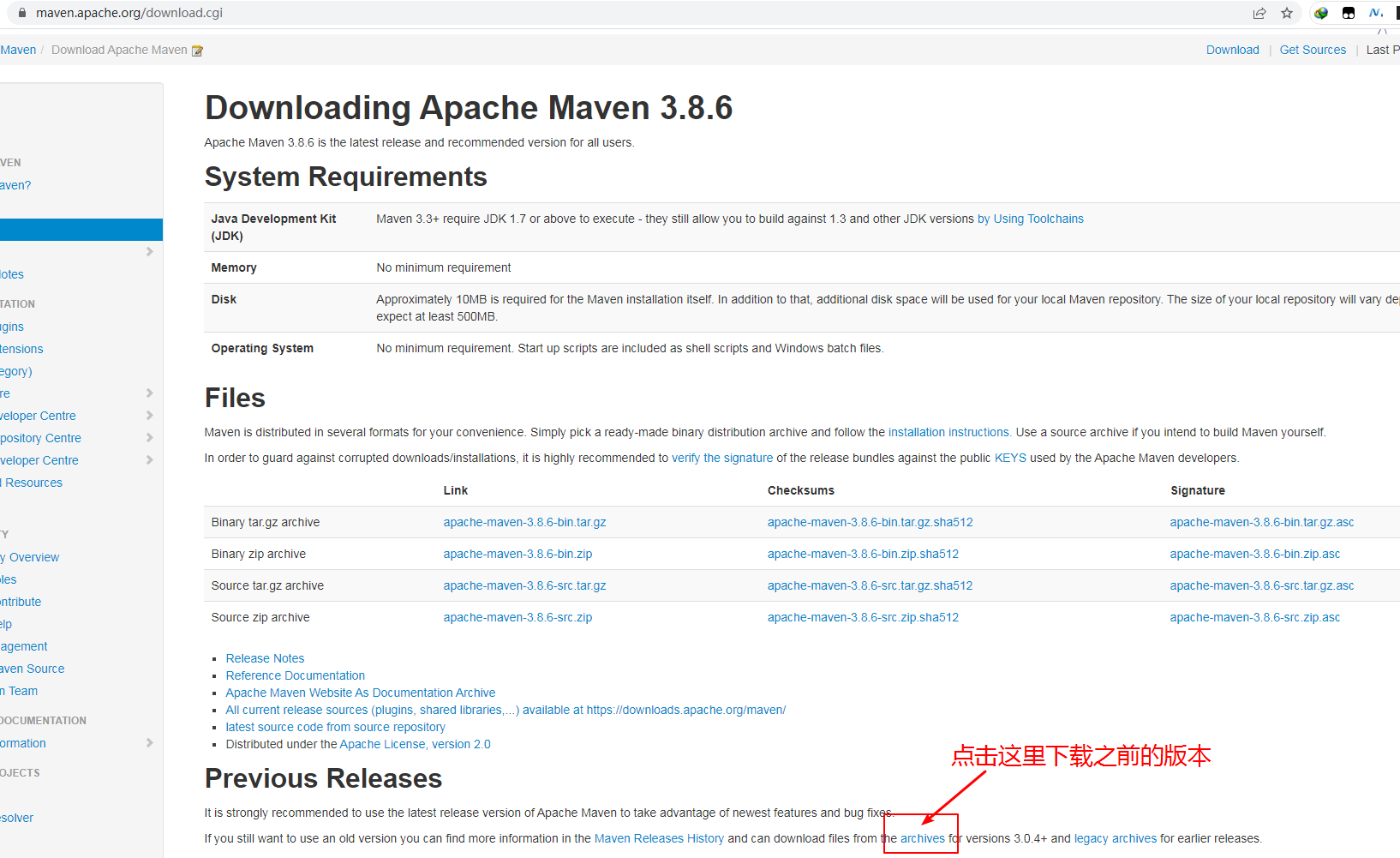The height and width of the screenshot is (858, 1400).
Task: Open the Tampermonkey extension icon
Action: tap(1349, 13)
